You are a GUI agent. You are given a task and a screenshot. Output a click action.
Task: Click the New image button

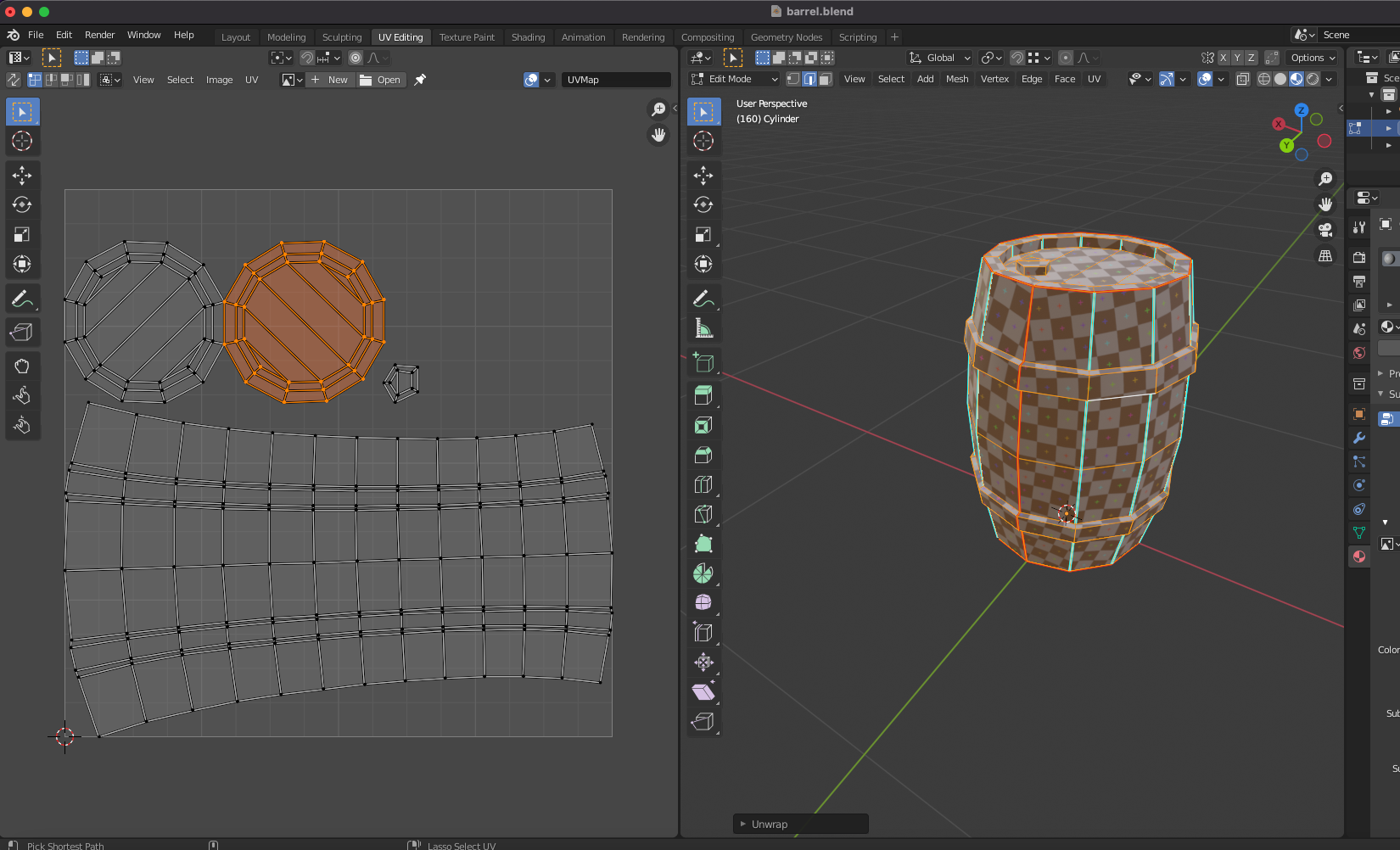click(x=330, y=80)
